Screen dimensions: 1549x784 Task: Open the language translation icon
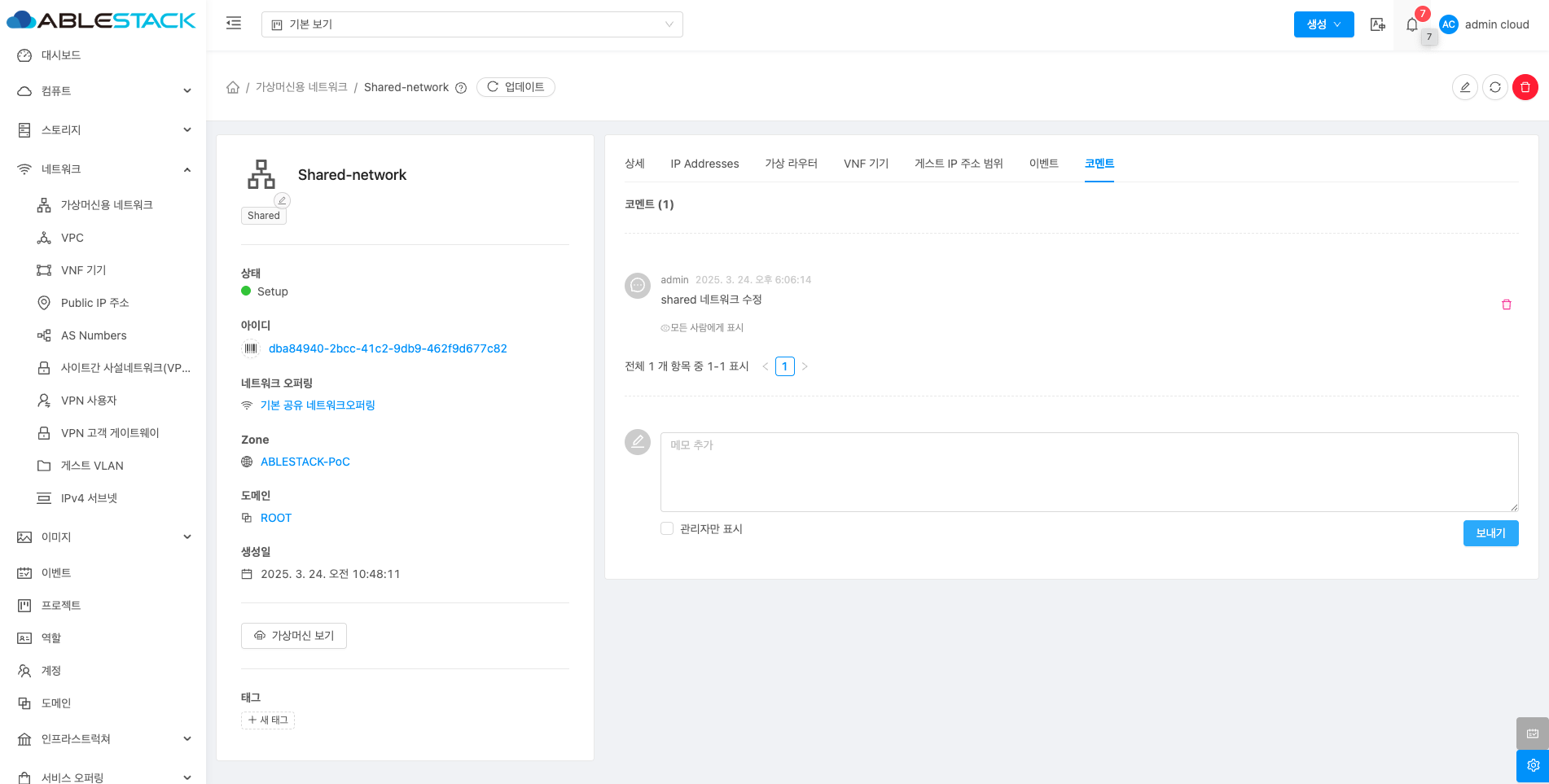coord(1377,24)
